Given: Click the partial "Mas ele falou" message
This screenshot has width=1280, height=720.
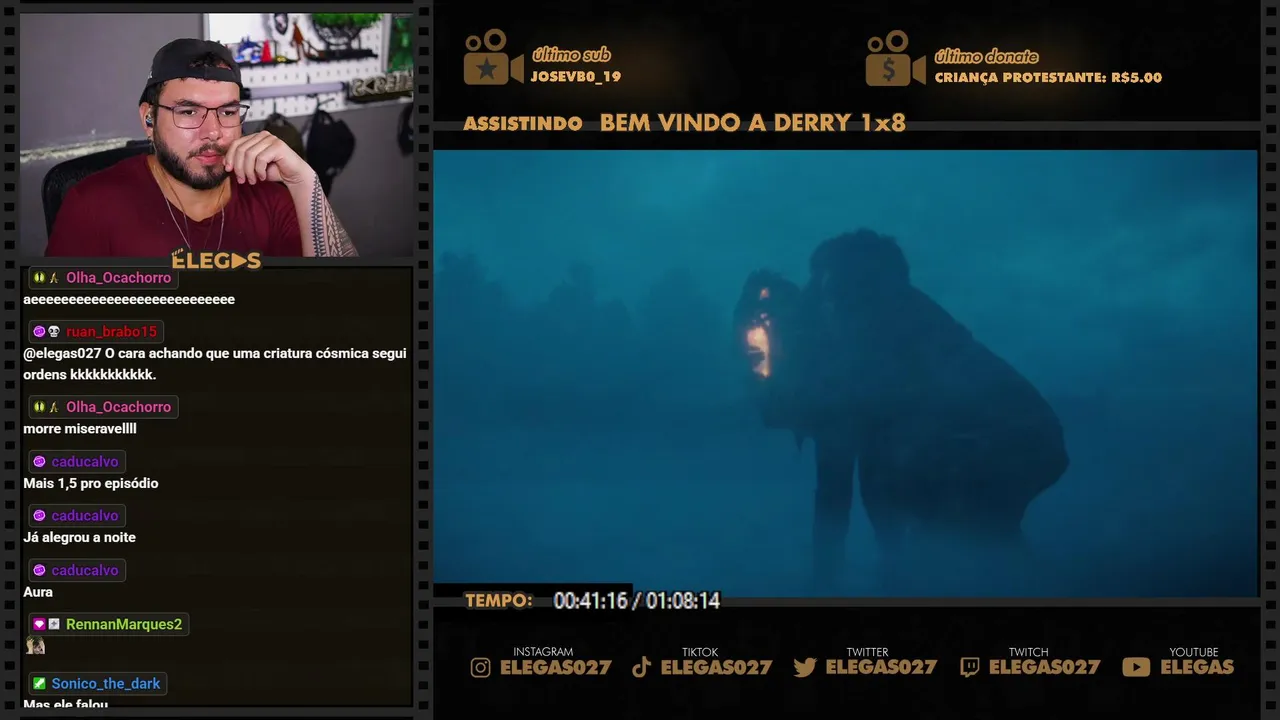Looking at the screenshot, I should coord(66,704).
